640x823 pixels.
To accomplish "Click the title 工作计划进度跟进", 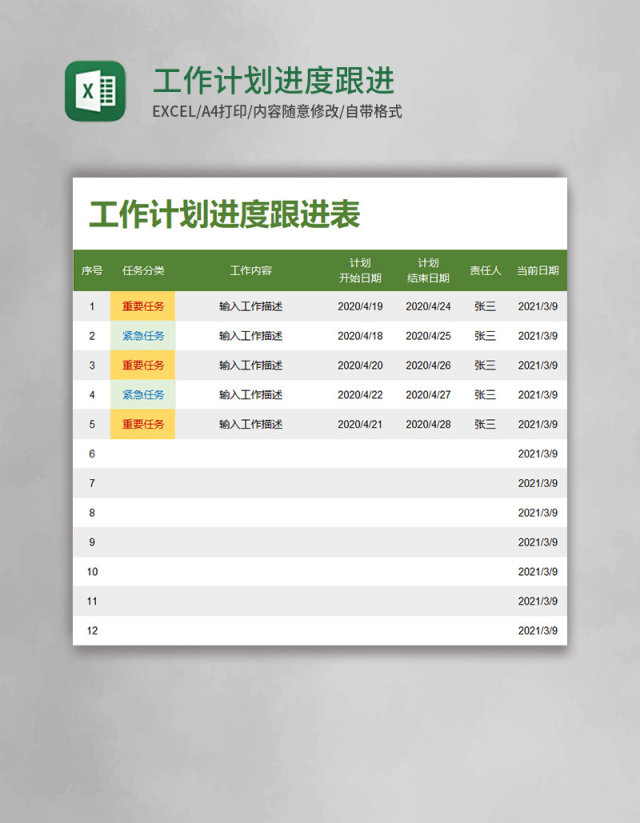I will click(274, 80).
